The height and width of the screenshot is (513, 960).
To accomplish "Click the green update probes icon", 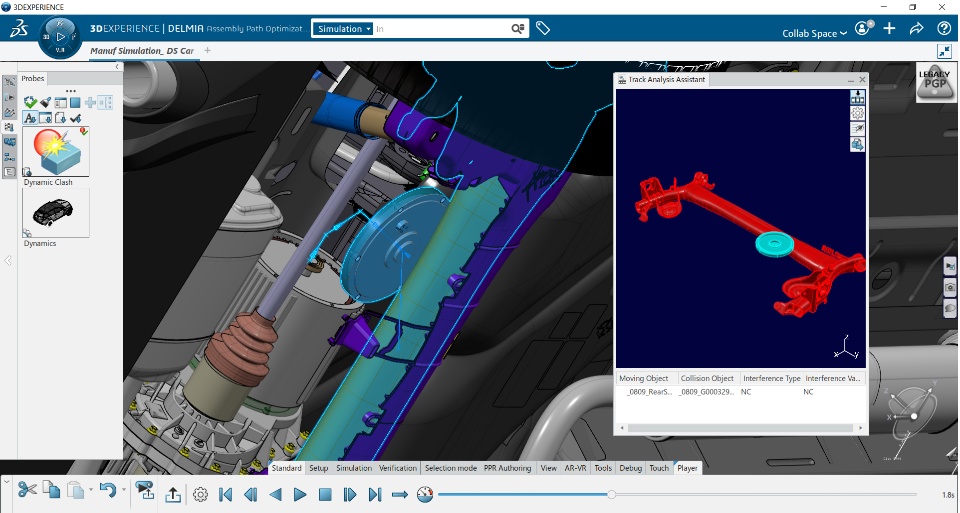I will coord(30,102).
